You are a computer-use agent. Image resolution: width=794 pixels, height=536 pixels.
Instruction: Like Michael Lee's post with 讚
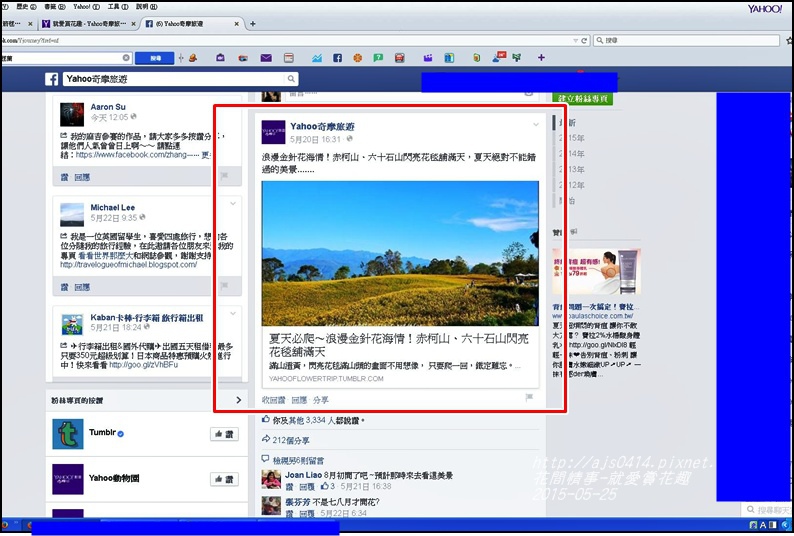[64, 287]
